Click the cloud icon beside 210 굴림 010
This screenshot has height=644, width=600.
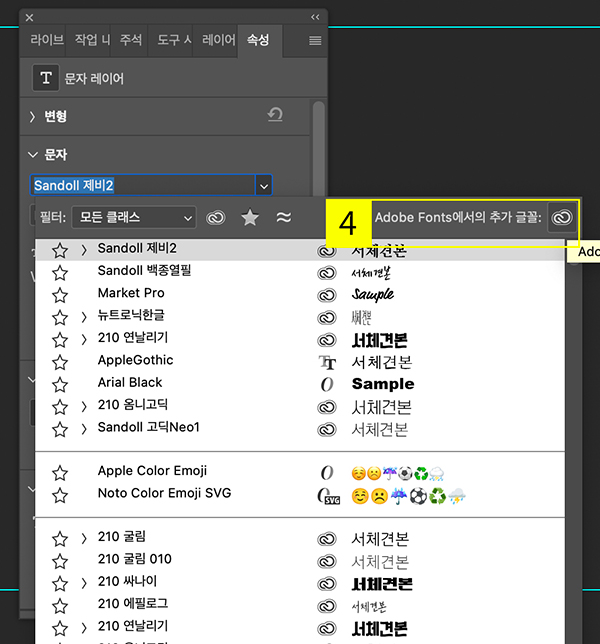click(x=327, y=561)
